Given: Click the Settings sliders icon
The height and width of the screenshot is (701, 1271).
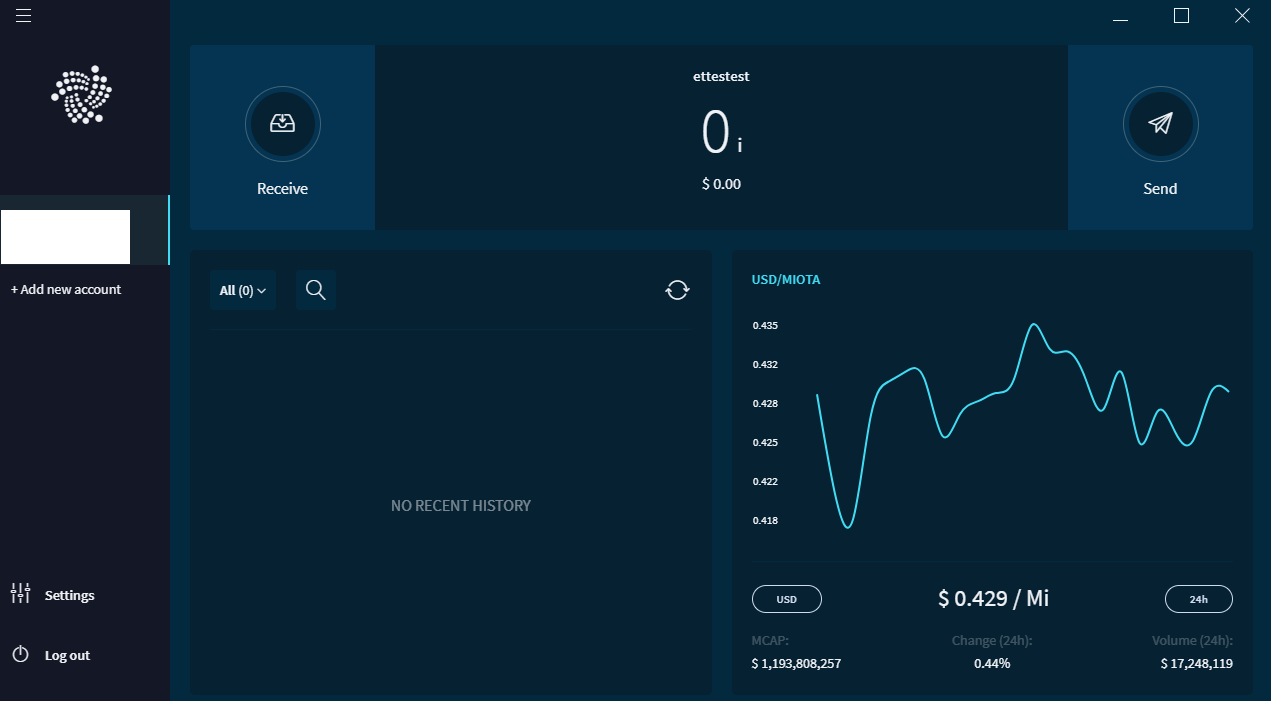Looking at the screenshot, I should point(21,594).
